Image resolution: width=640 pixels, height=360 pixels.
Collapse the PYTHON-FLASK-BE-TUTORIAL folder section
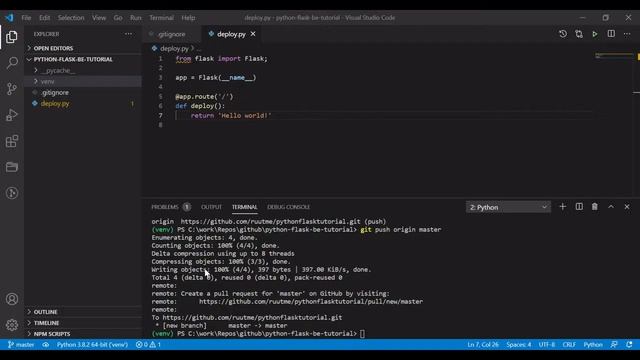tap(83, 59)
